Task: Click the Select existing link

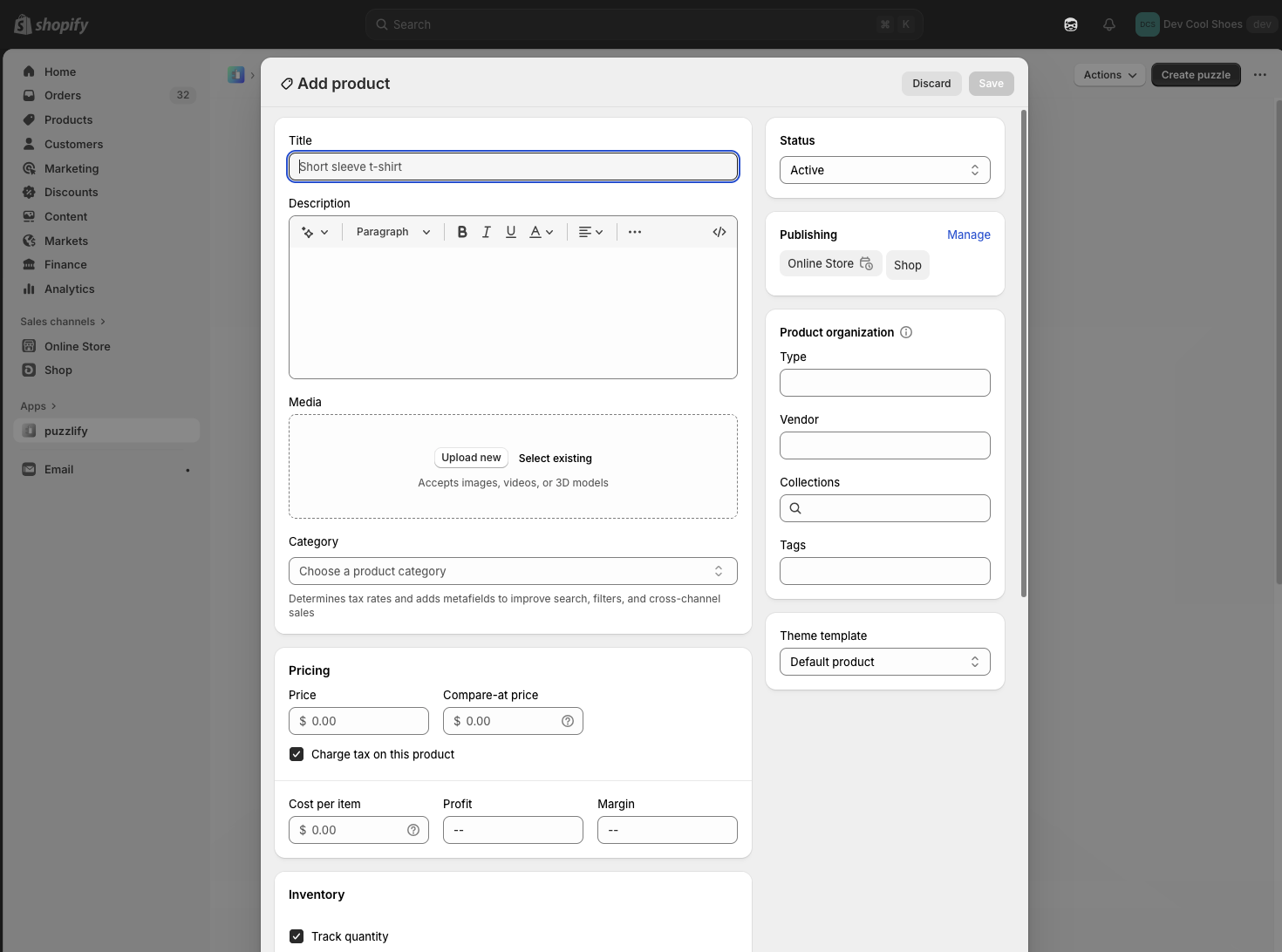Action: pyautogui.click(x=556, y=459)
